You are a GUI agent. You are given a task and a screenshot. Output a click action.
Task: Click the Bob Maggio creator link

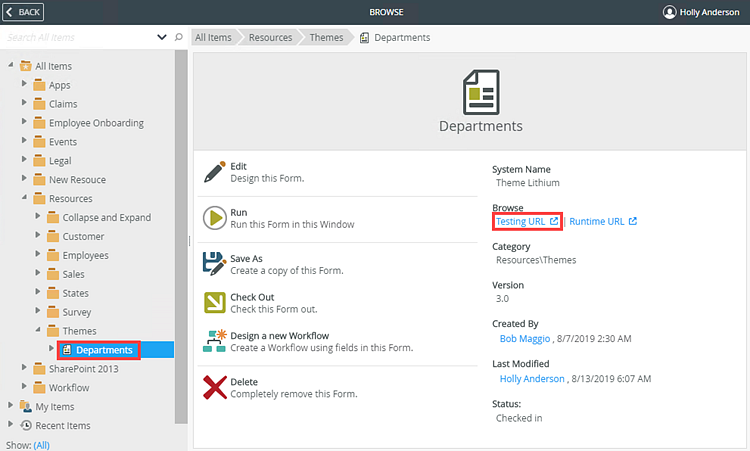point(531,339)
